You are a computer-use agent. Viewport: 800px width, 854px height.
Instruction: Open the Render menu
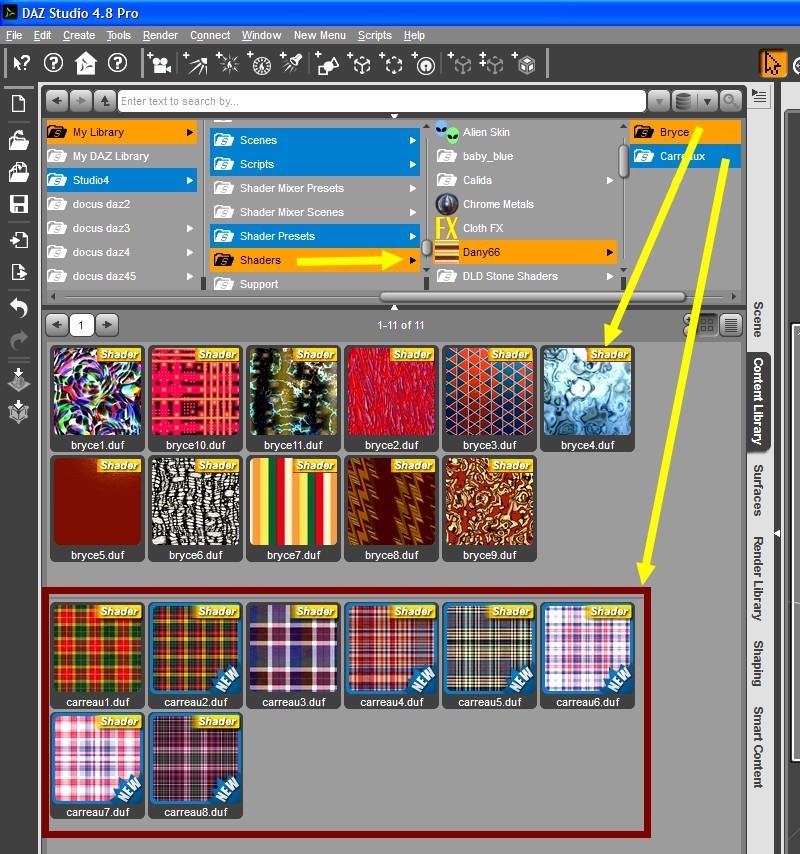coord(160,35)
